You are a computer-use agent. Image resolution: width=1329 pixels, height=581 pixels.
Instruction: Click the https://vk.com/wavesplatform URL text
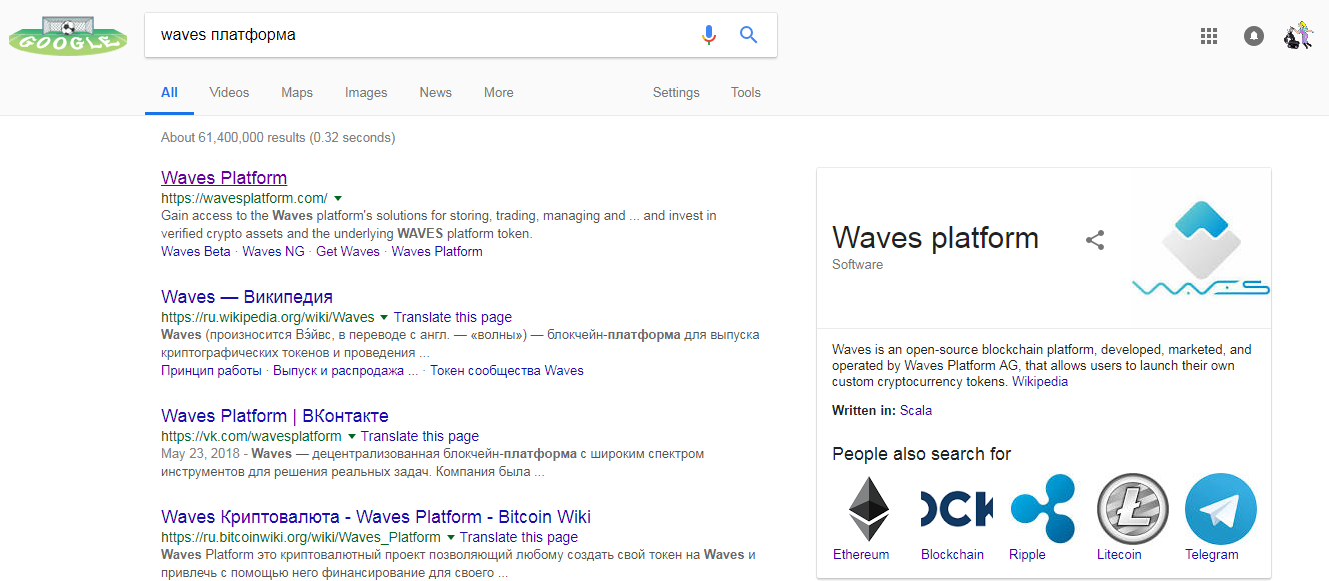251,436
